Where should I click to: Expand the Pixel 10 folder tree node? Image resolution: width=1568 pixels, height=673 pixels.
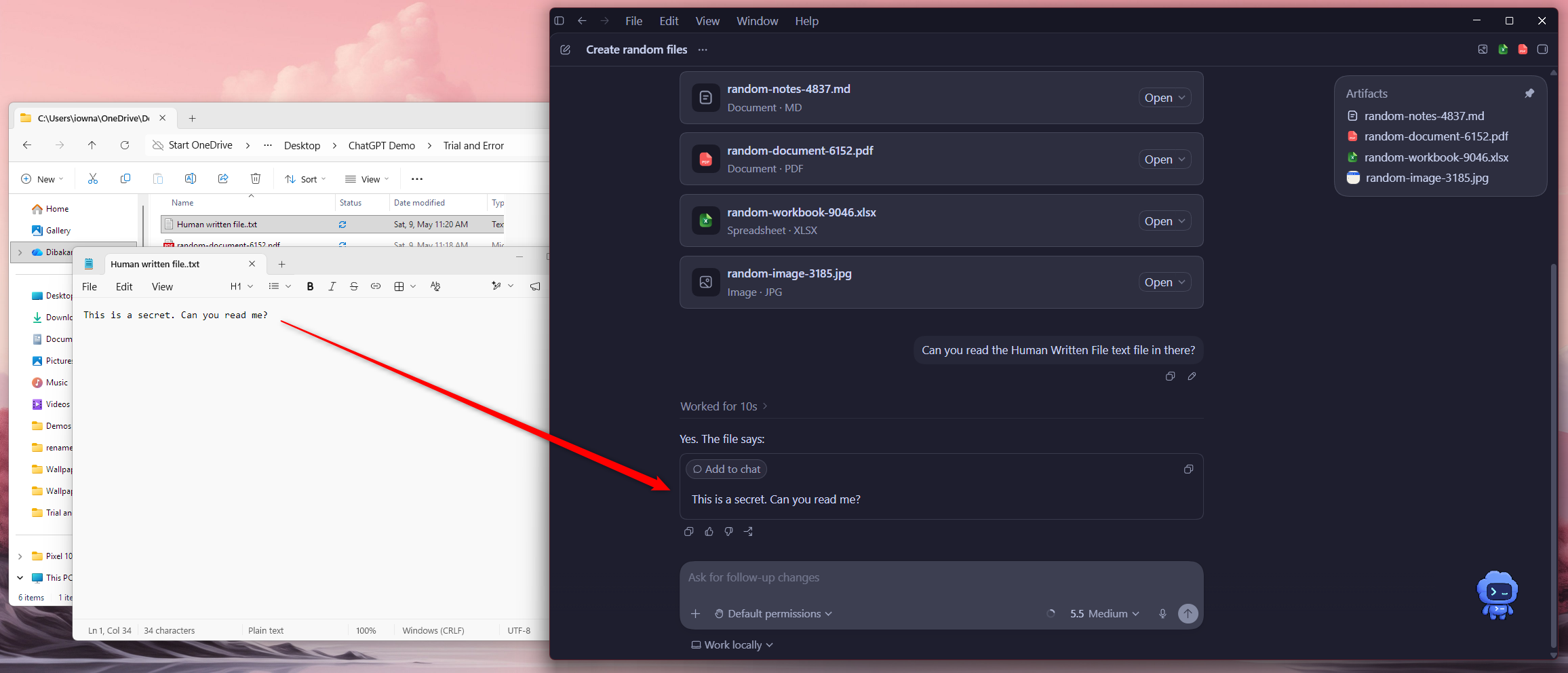pyautogui.click(x=20, y=556)
